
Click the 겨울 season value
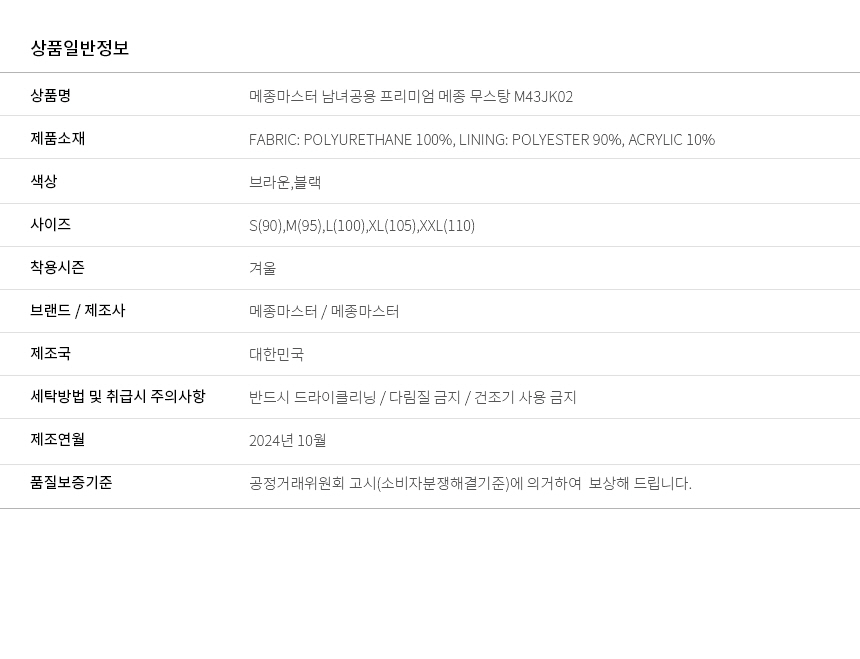pos(262,269)
